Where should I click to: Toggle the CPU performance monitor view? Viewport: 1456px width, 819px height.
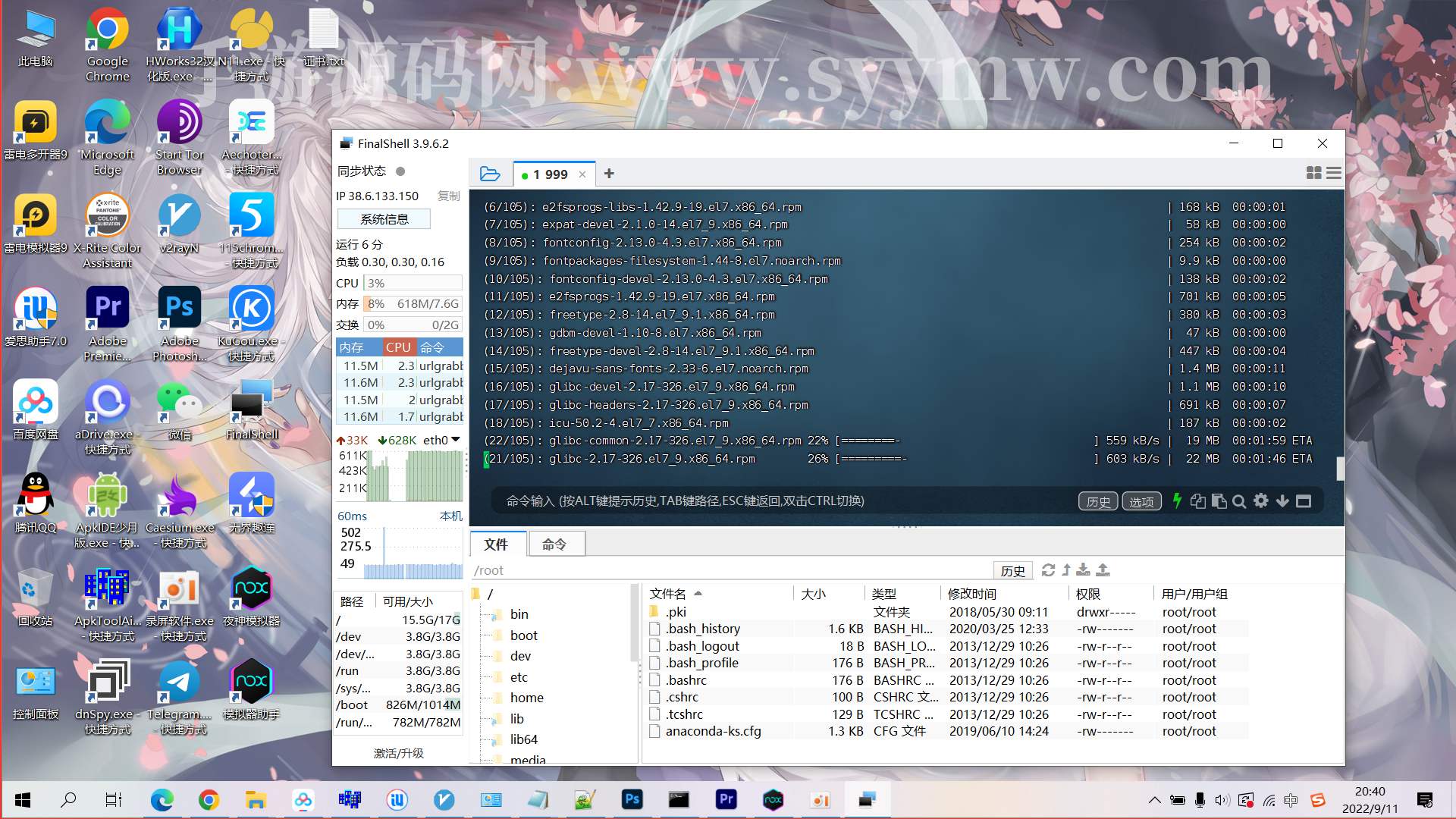(398, 346)
